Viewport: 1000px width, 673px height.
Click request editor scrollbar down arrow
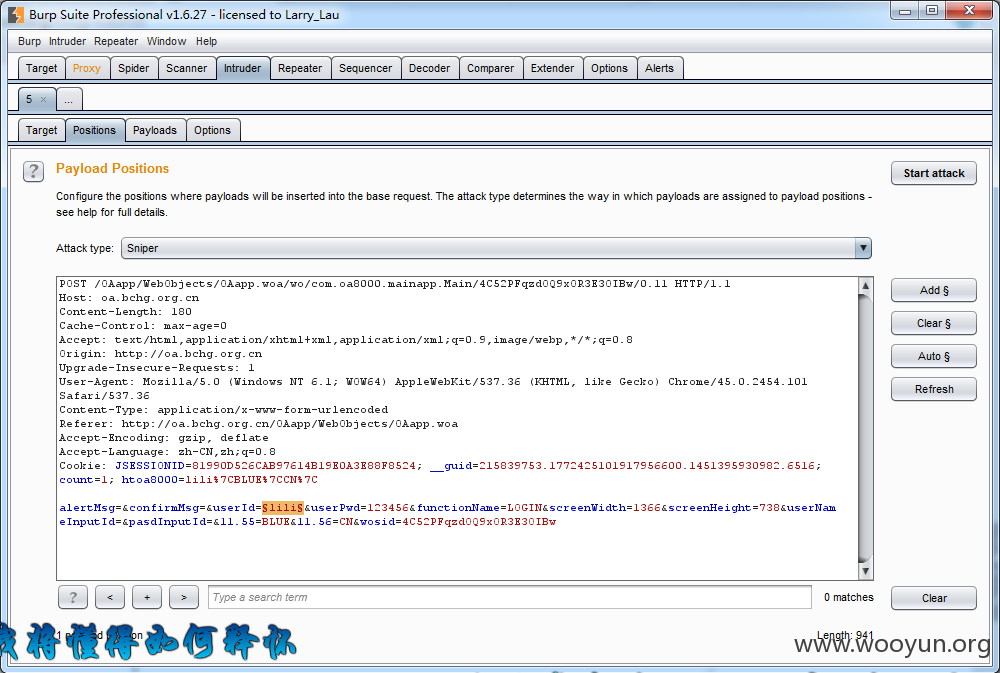click(x=865, y=572)
